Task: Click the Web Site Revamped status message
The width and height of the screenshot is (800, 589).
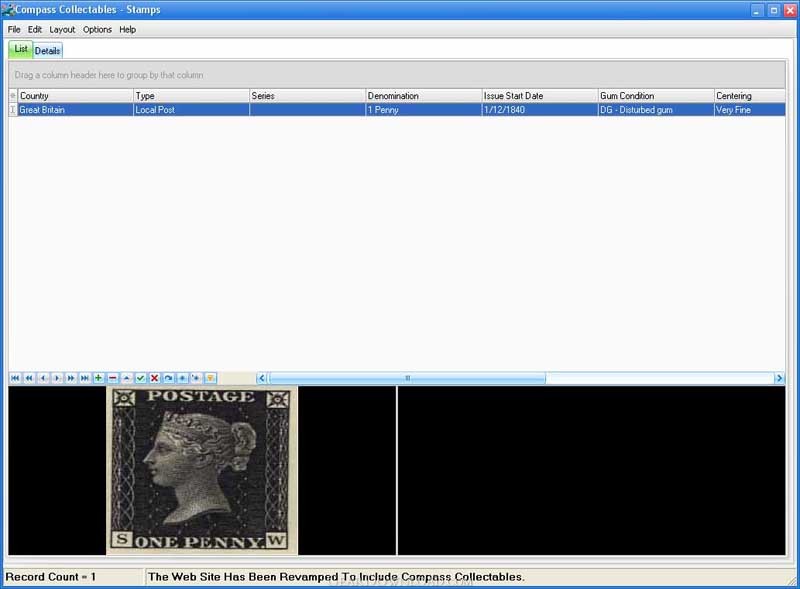Action: 336,577
